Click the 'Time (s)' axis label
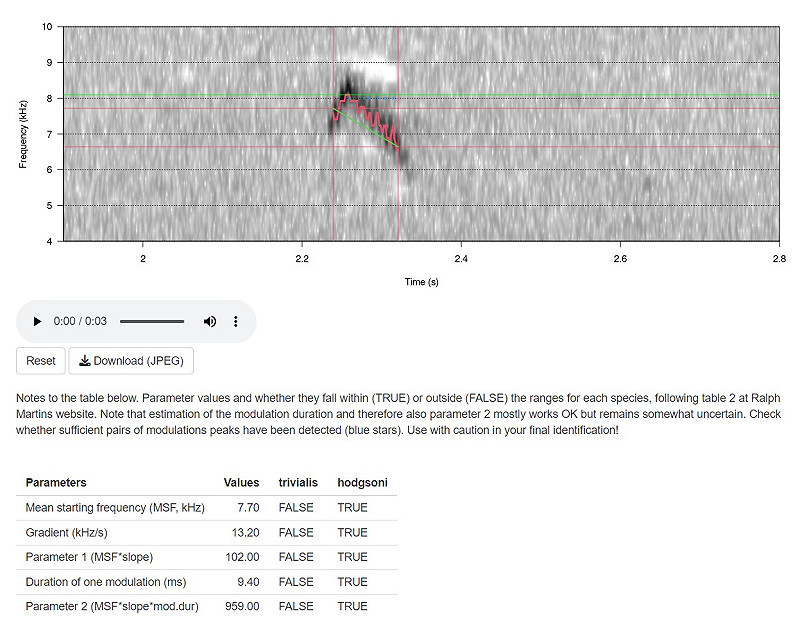The image size is (800, 625). point(421,282)
